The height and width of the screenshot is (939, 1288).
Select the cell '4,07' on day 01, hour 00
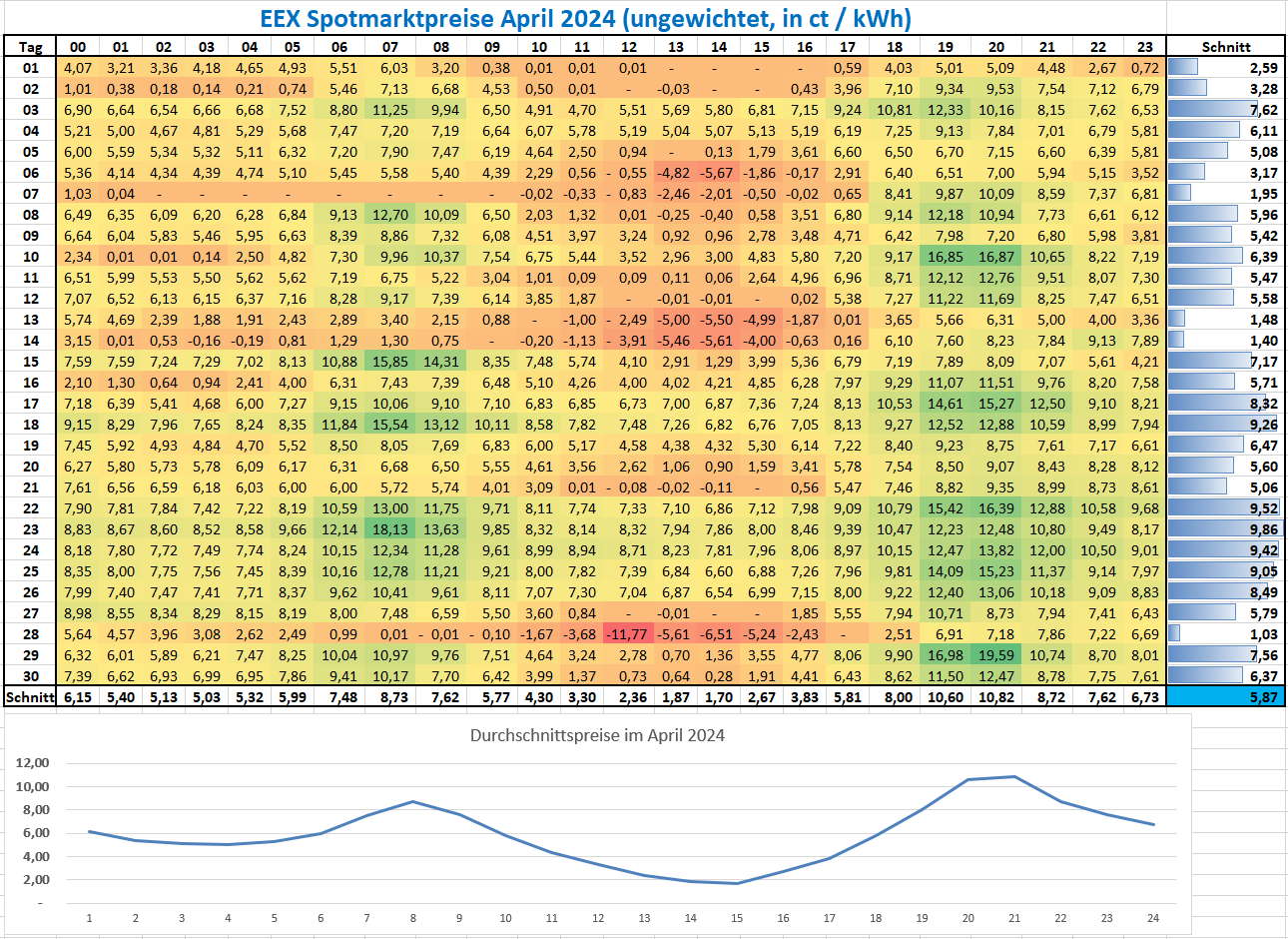(x=78, y=68)
